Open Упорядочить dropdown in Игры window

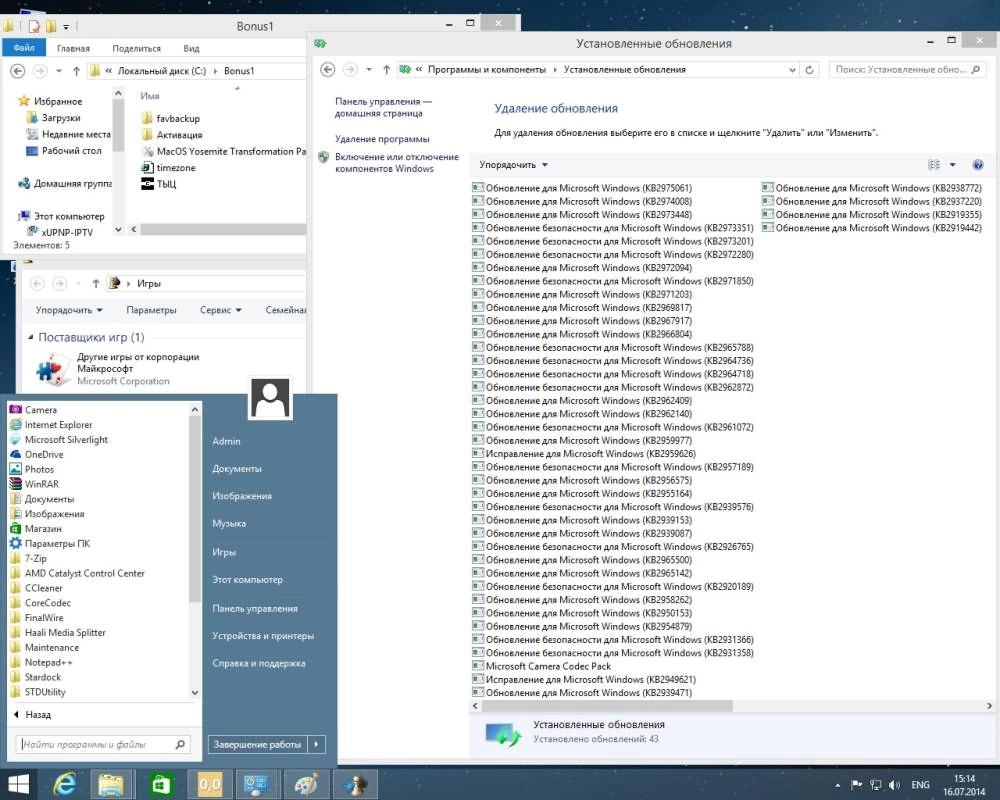pos(69,310)
